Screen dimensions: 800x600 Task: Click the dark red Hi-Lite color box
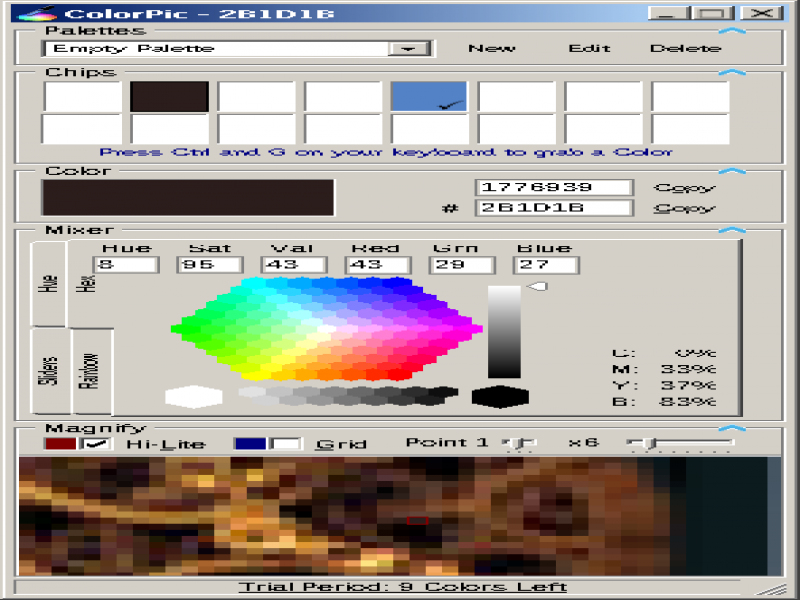pyautogui.click(x=60, y=443)
